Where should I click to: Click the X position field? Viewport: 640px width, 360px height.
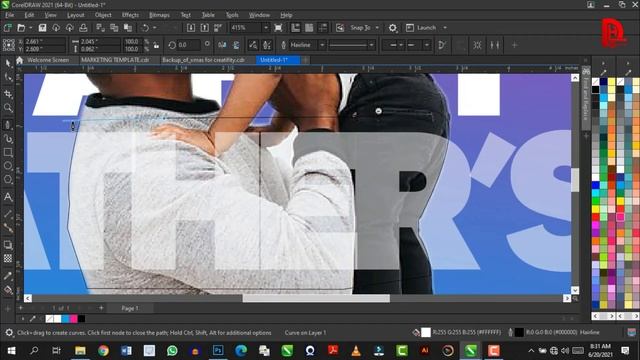[x=44, y=42]
